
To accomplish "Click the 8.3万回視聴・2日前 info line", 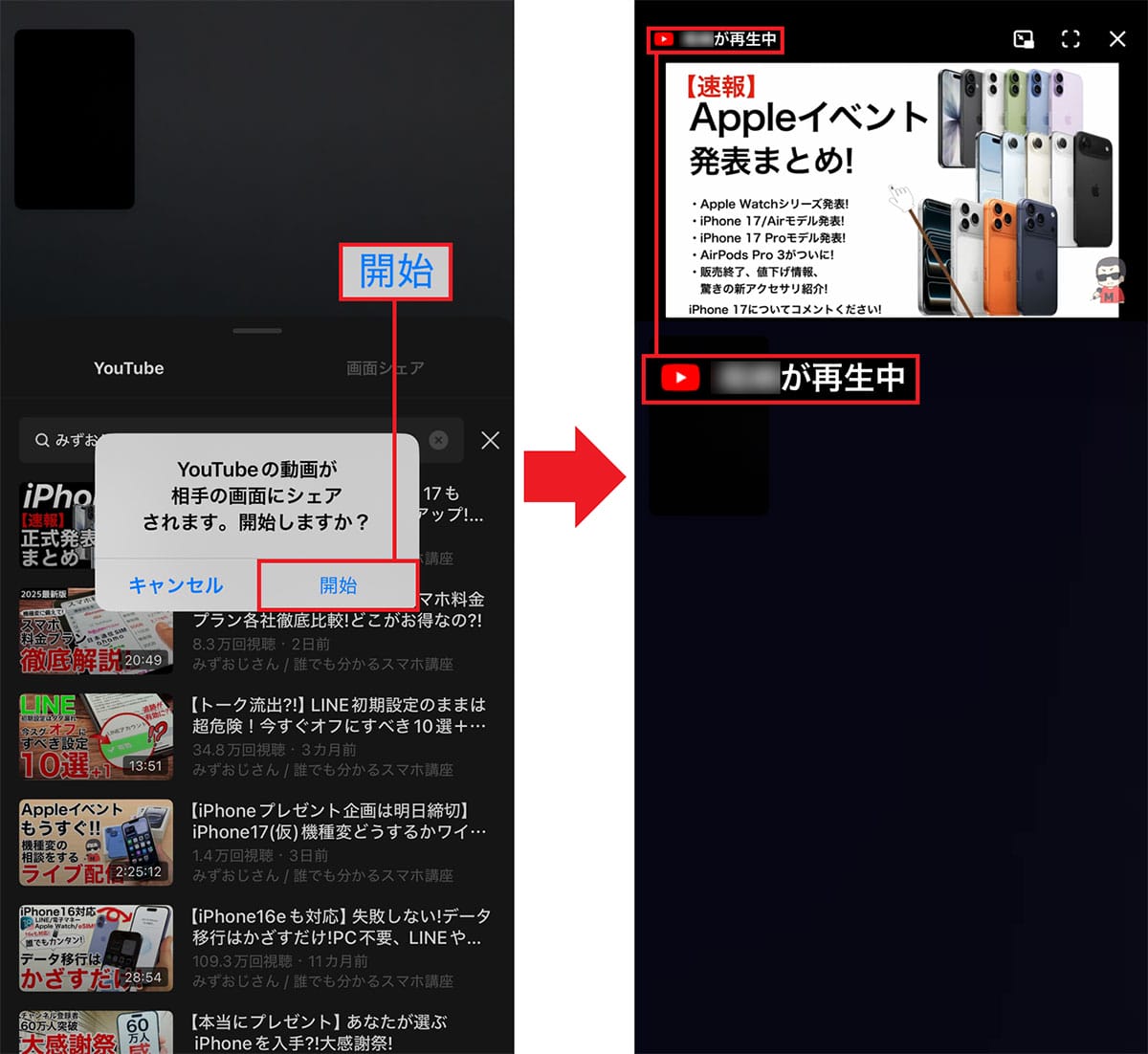I will click(261, 645).
